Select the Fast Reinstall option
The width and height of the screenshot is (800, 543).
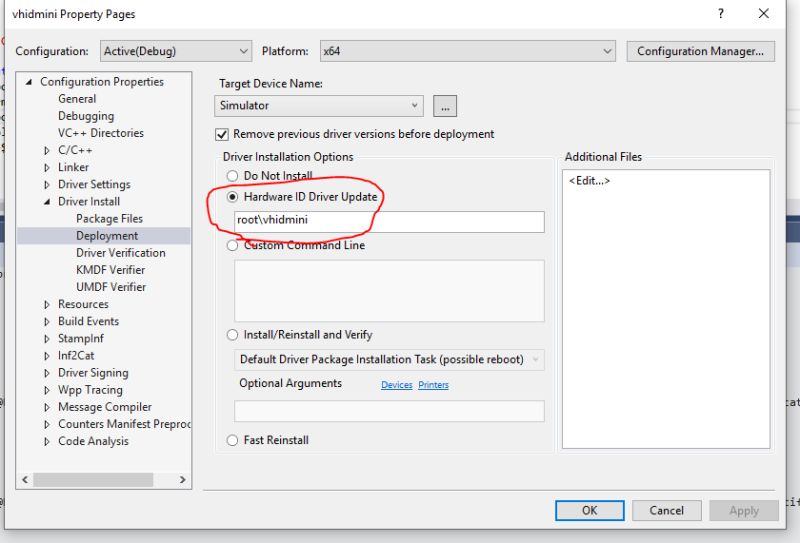click(232, 440)
